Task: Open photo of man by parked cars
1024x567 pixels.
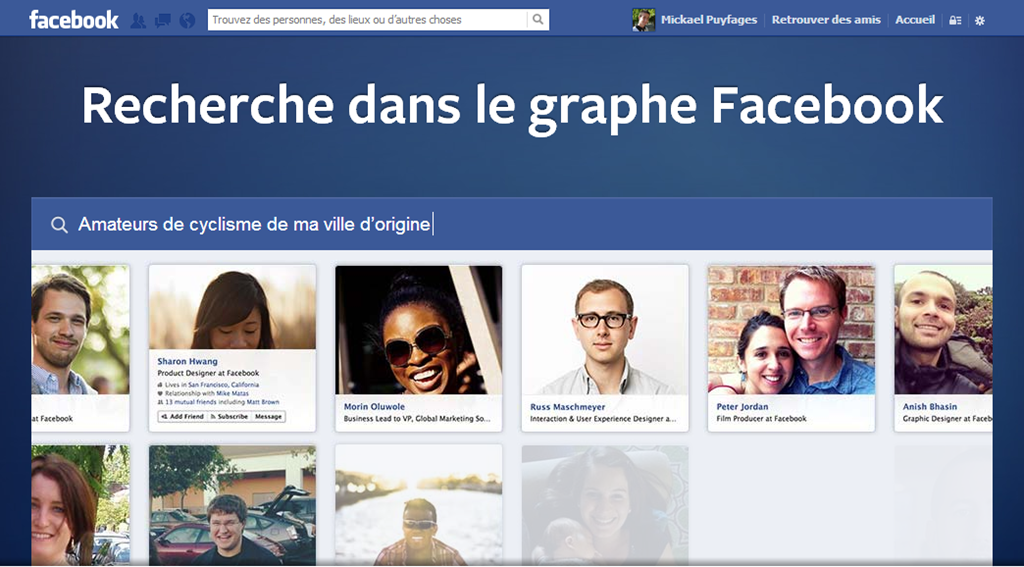Action: click(x=232, y=506)
